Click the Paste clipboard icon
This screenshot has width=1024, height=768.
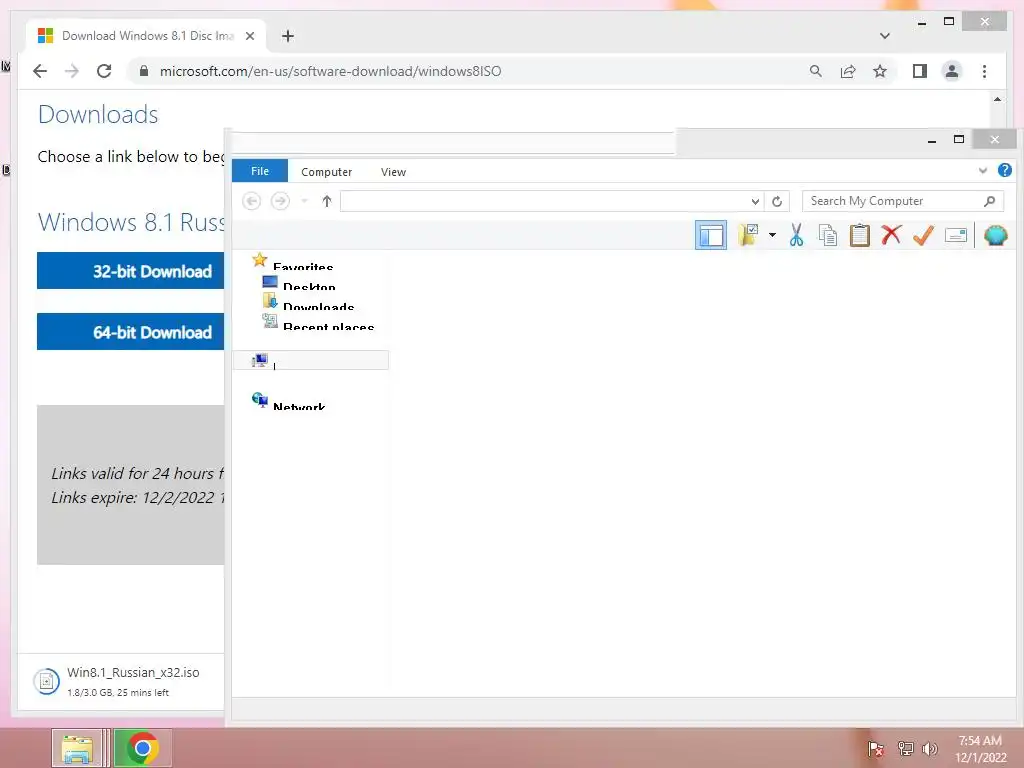pyautogui.click(x=859, y=235)
